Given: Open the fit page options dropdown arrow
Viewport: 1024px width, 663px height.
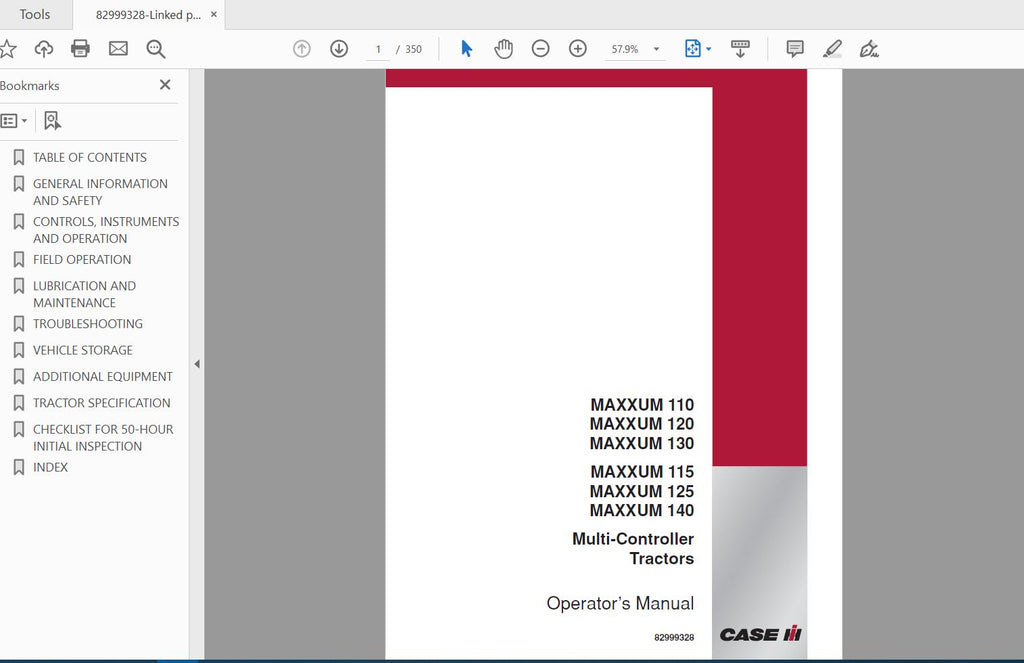Looking at the screenshot, I should [x=709, y=49].
